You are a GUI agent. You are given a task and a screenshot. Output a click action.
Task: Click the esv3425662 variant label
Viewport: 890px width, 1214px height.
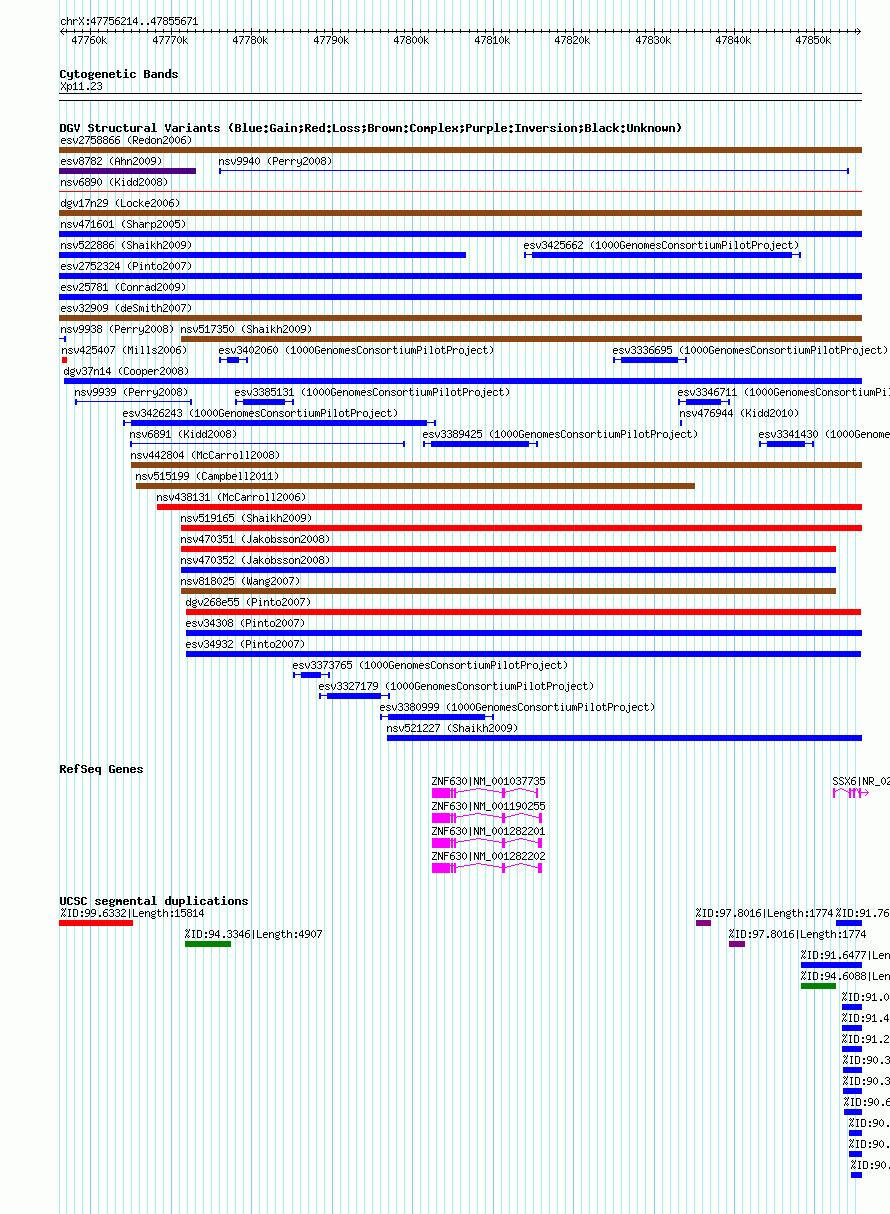[x=661, y=245]
